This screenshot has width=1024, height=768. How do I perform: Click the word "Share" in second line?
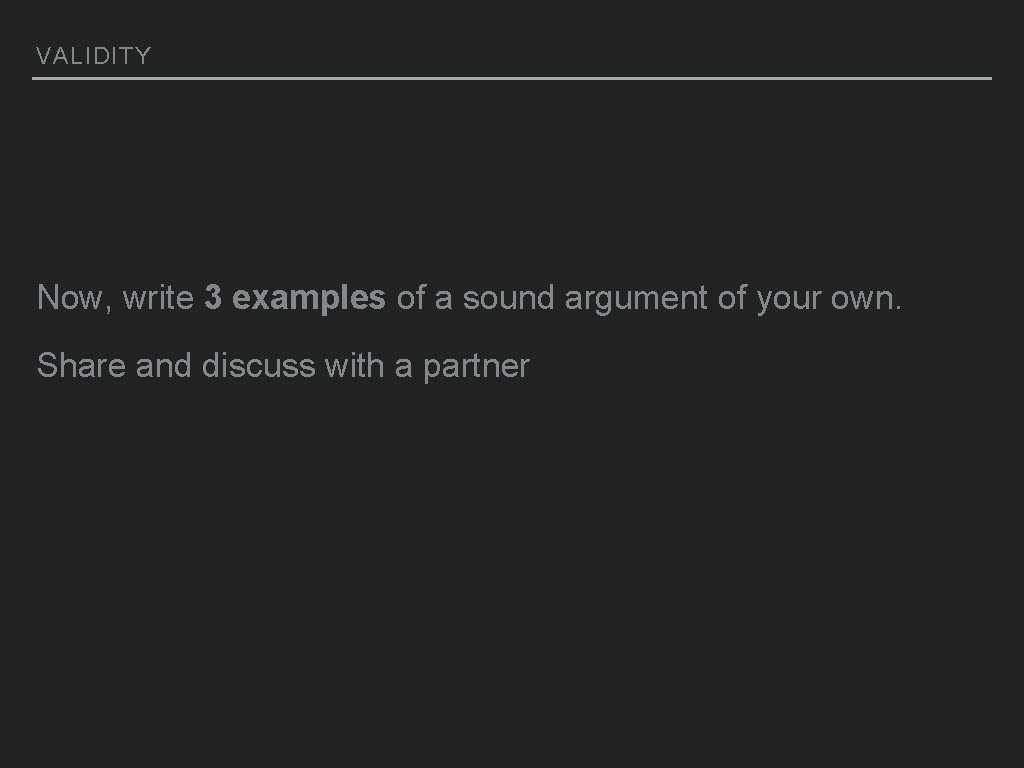tap(81, 366)
